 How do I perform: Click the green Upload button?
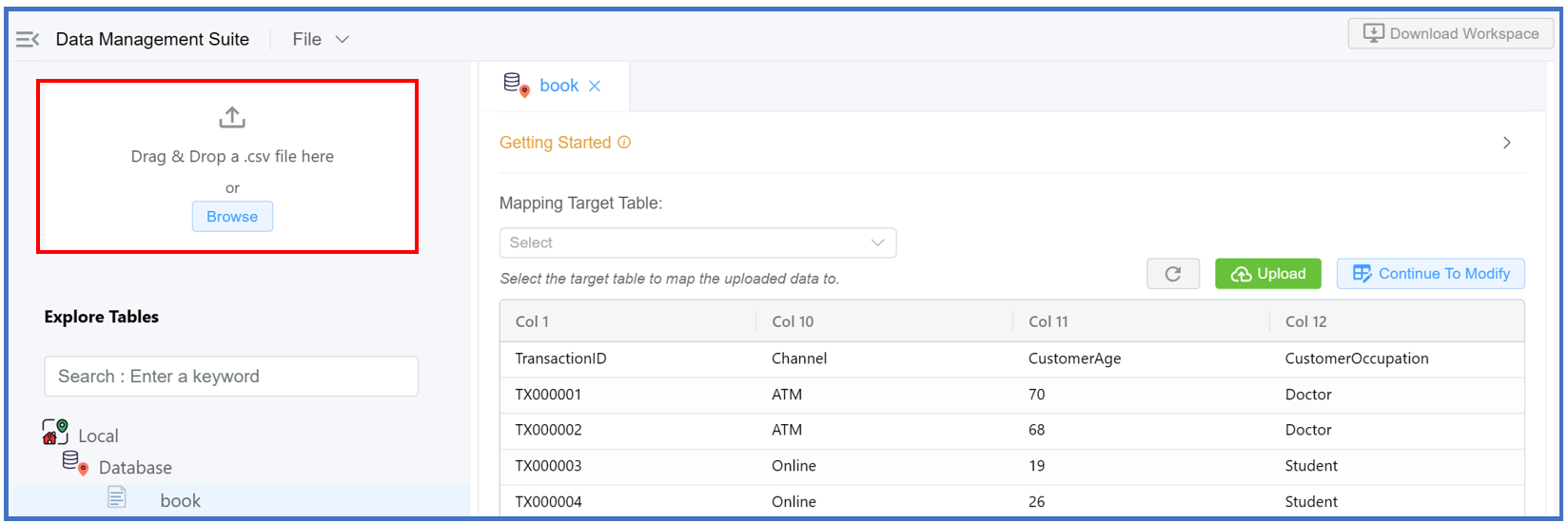tap(1267, 274)
